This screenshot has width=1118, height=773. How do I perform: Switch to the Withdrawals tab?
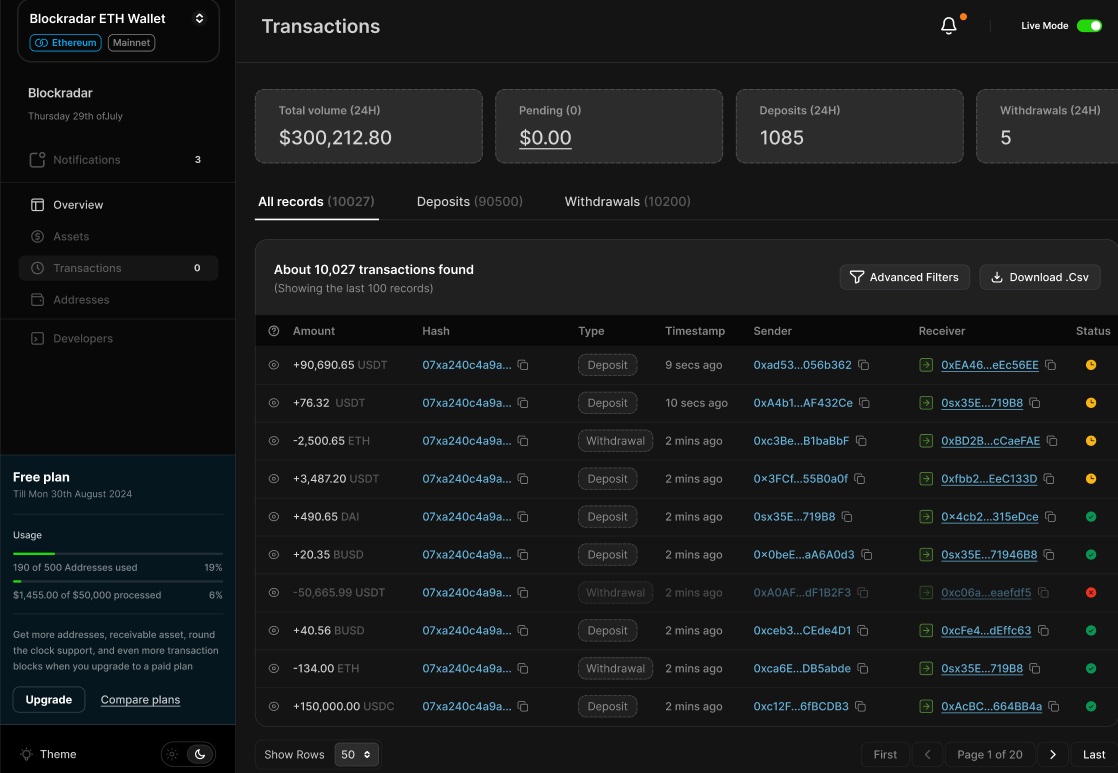(627, 202)
